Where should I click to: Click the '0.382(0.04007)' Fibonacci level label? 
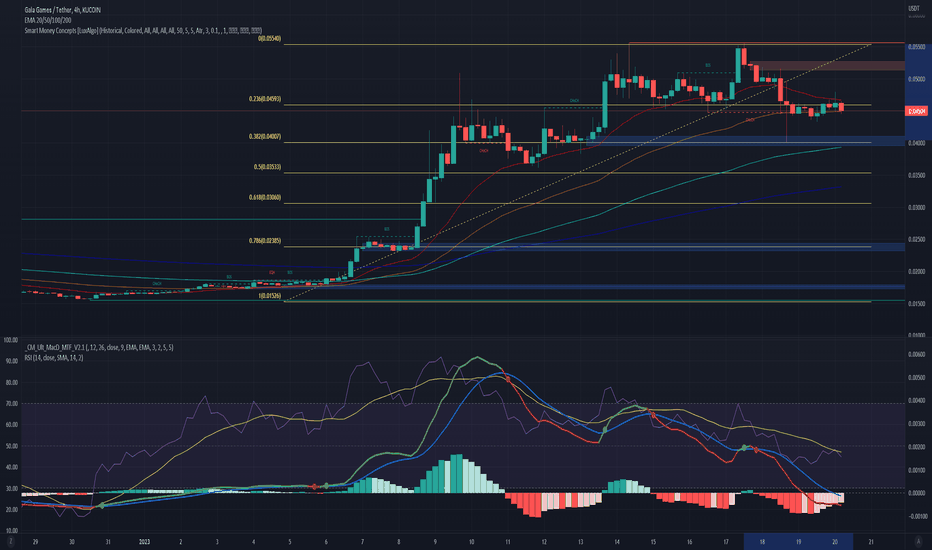(x=265, y=137)
